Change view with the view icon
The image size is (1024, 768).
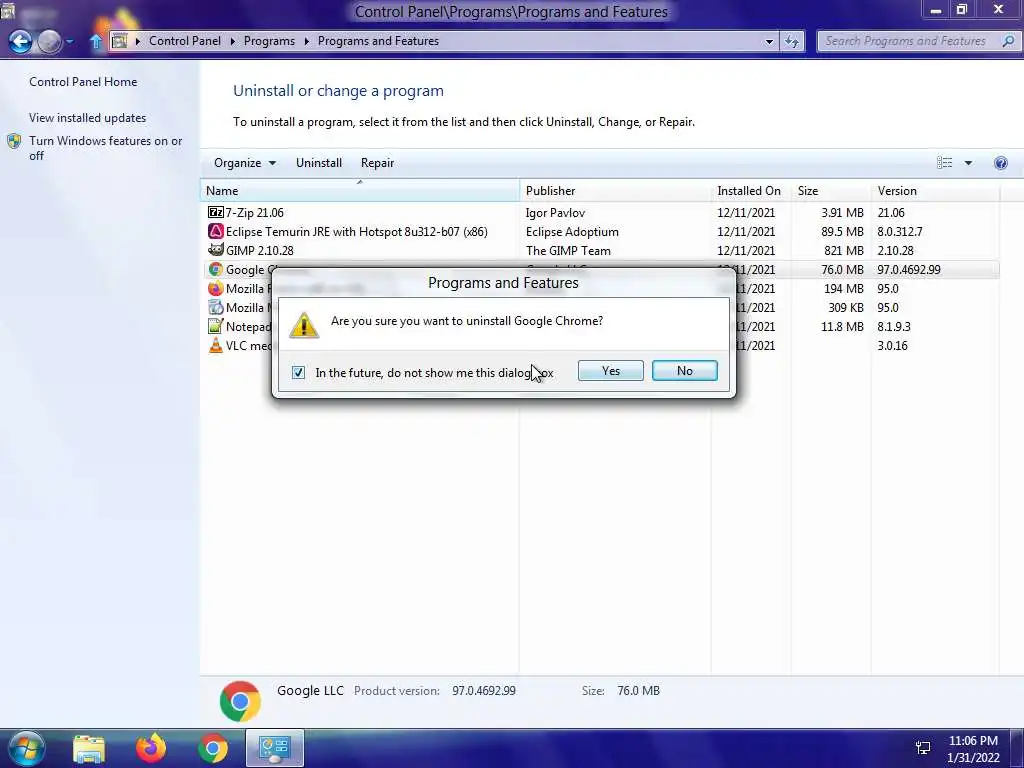click(944, 163)
